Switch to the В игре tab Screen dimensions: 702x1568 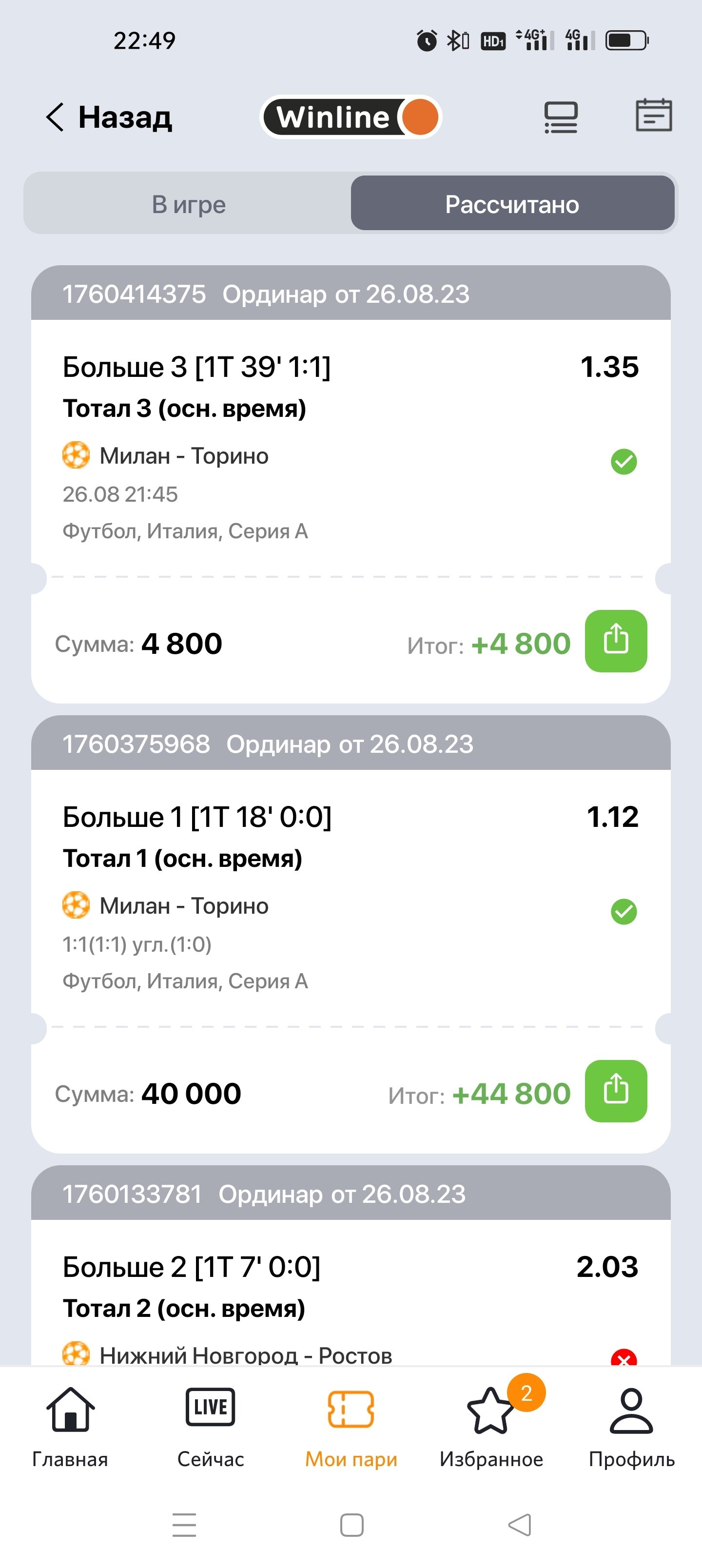point(189,204)
